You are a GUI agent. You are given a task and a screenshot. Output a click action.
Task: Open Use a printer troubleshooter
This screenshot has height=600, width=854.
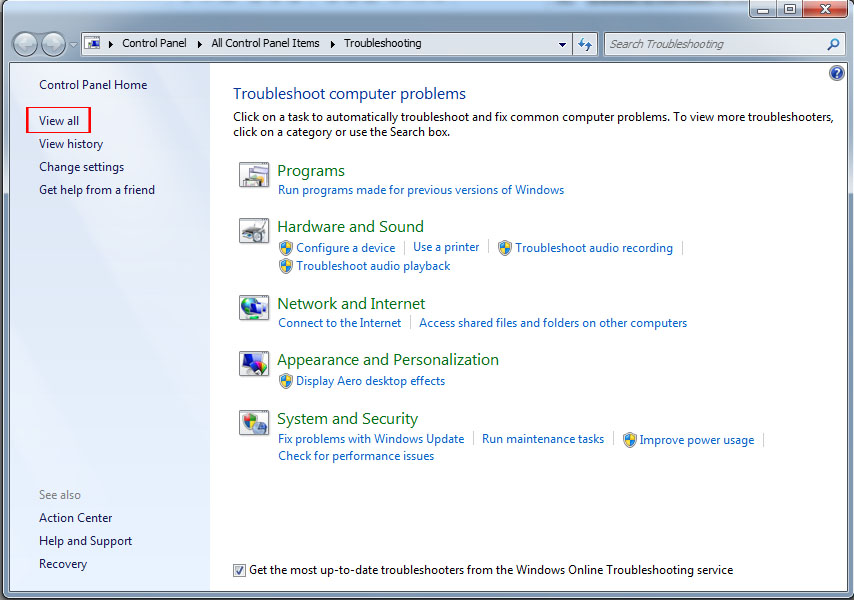tap(446, 247)
